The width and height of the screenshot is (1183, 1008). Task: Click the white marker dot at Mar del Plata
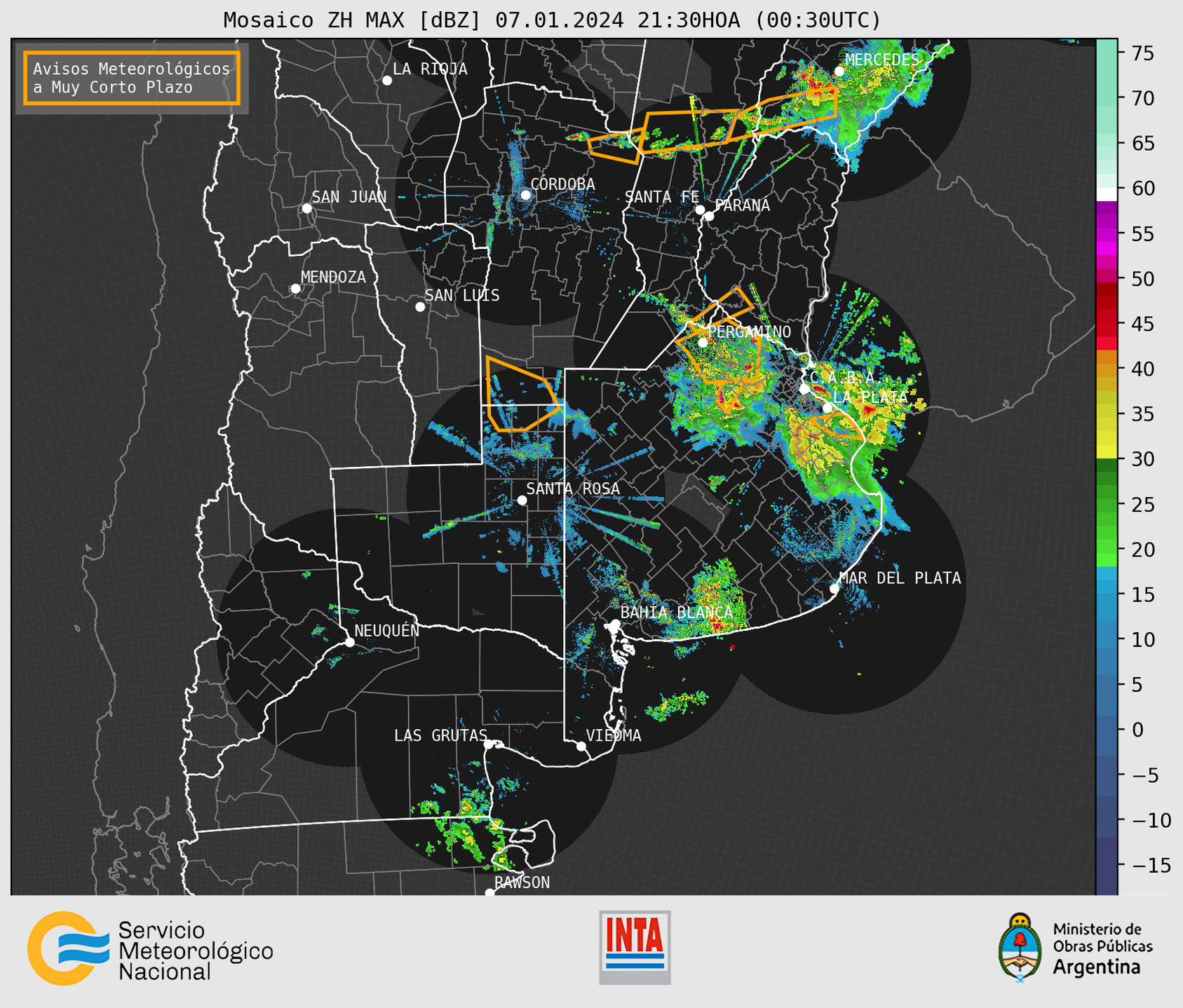834,589
